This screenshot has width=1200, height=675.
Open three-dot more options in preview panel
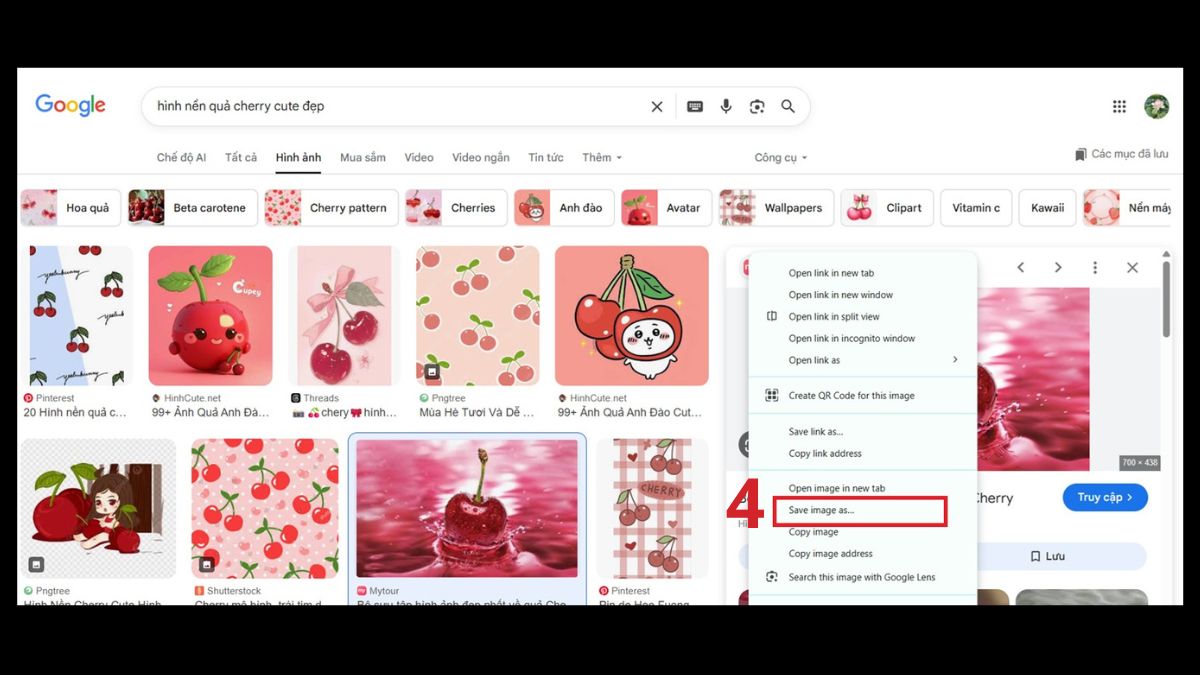[1095, 268]
